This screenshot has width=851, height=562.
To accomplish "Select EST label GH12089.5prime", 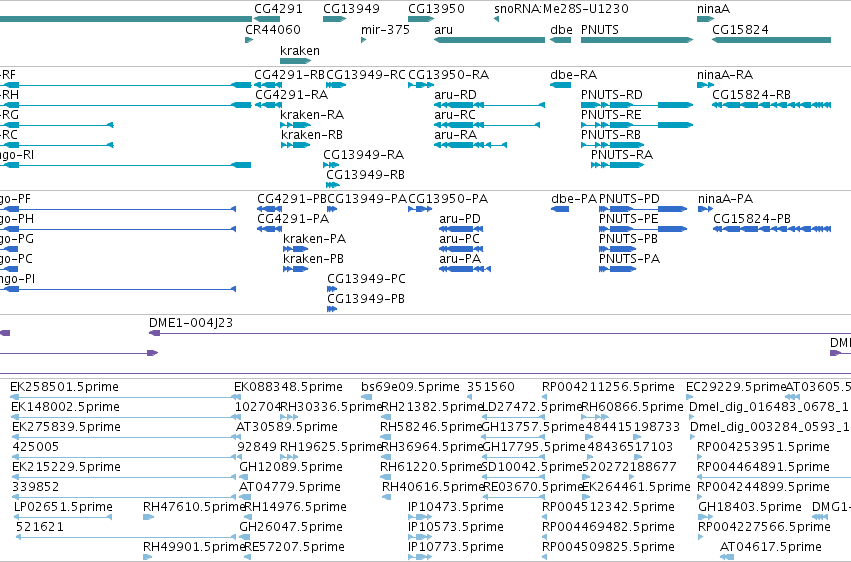I will [291, 467].
